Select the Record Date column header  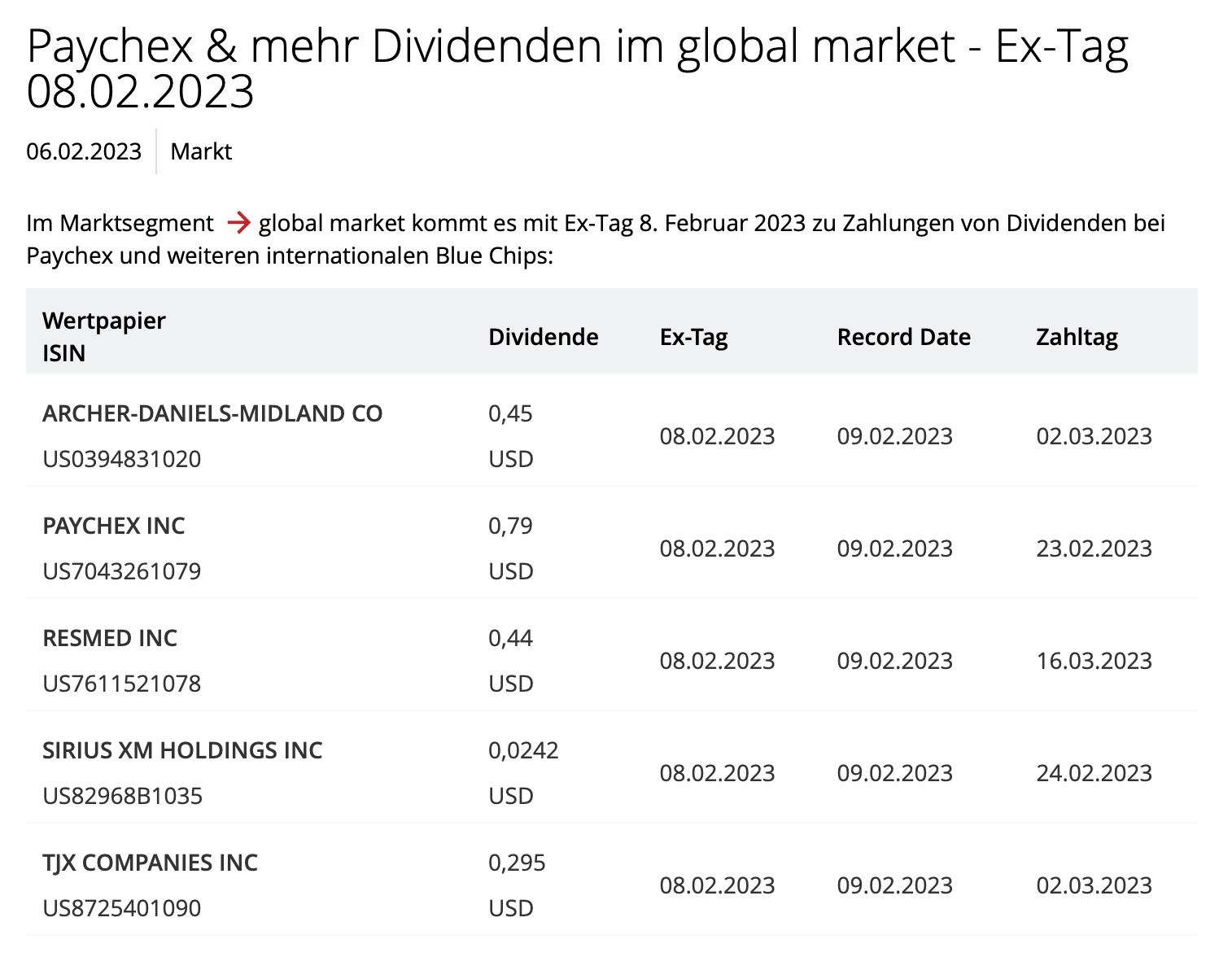pos(903,337)
